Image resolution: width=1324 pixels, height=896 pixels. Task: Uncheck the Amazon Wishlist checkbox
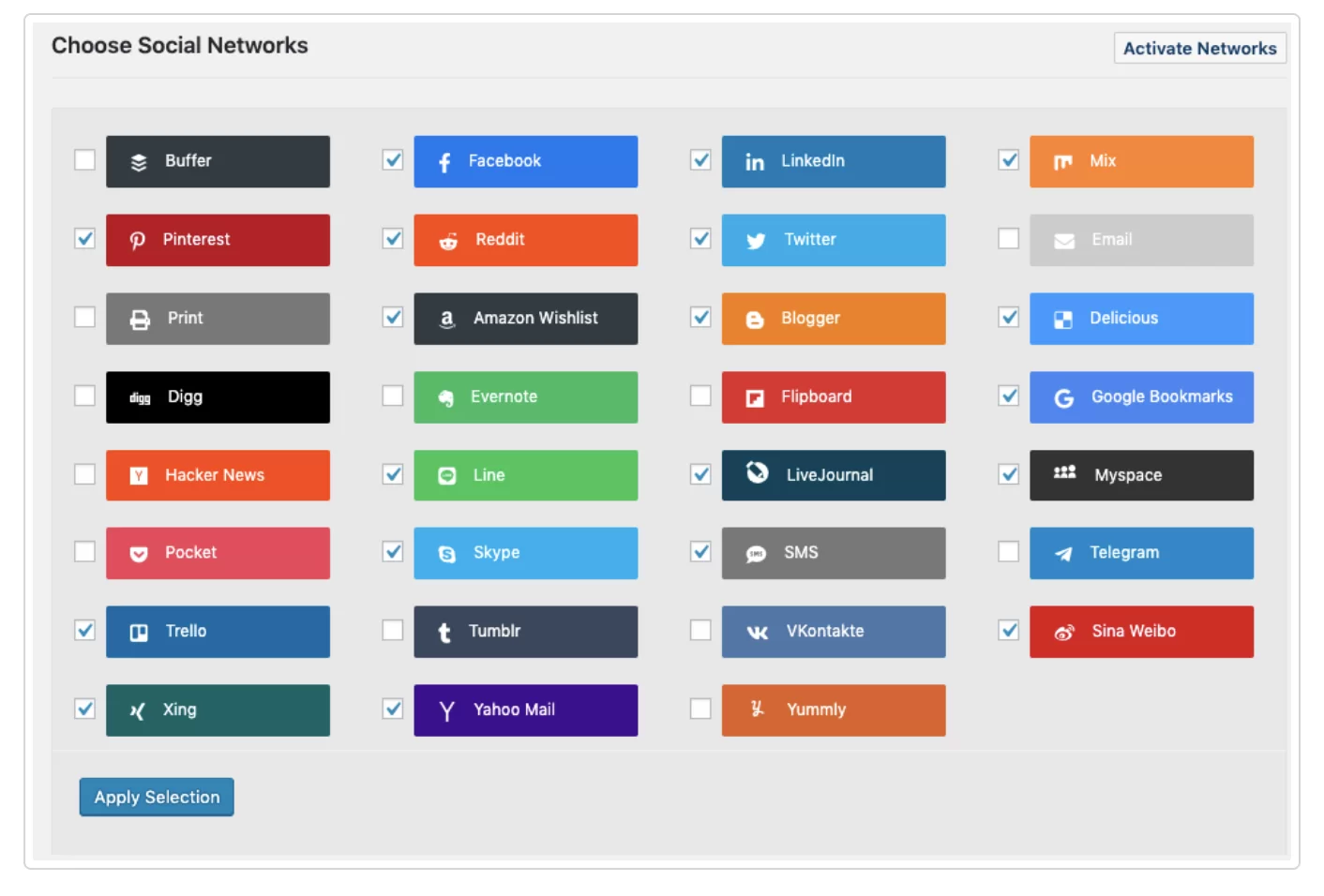(393, 318)
